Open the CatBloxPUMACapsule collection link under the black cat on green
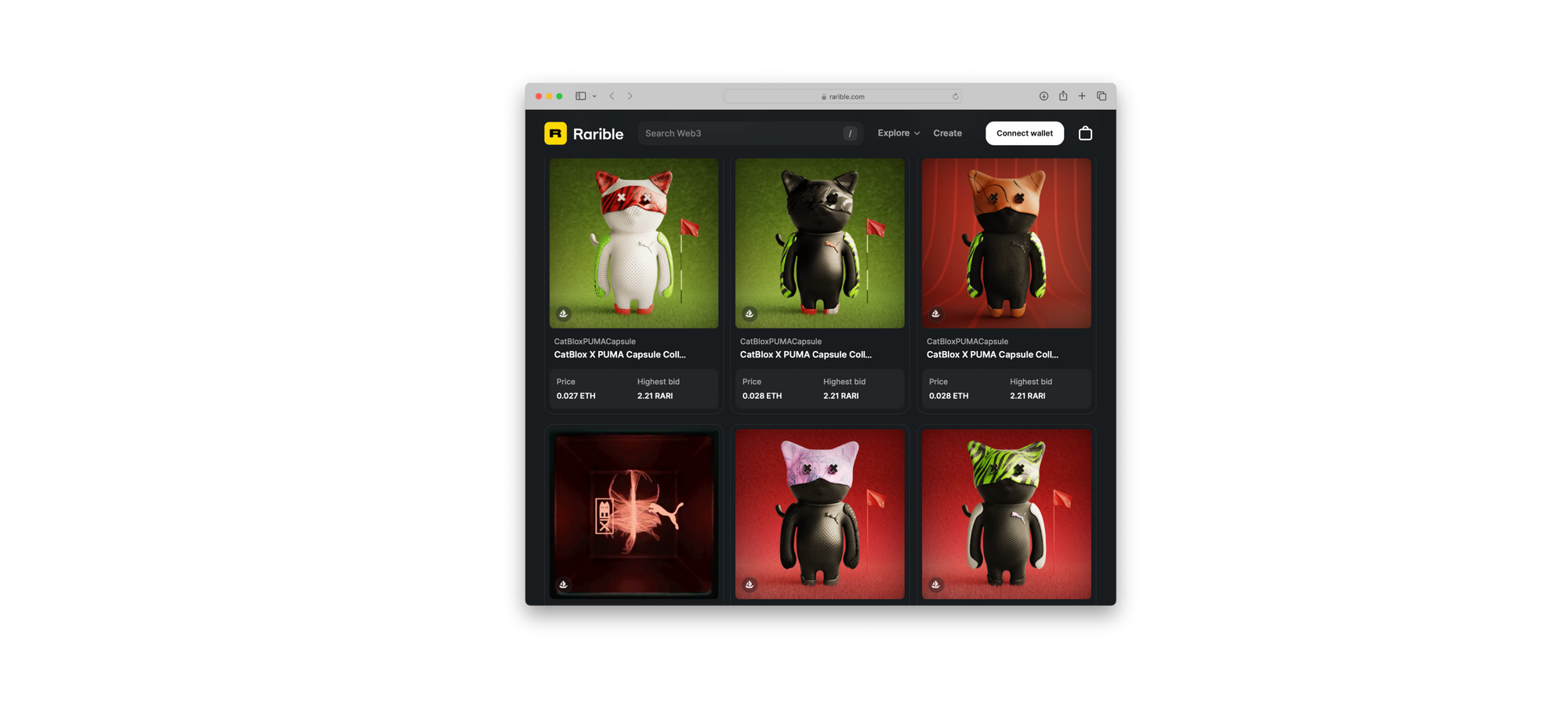Viewport: 1568px width, 707px height. point(781,342)
